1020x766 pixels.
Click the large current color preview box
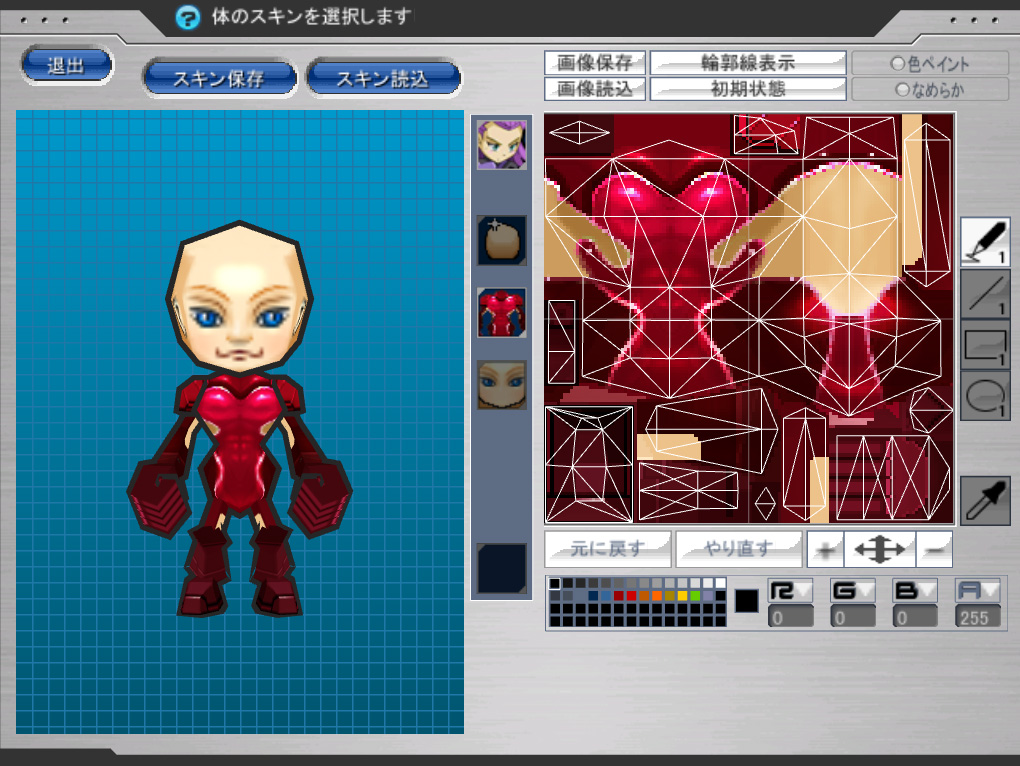pos(747,601)
